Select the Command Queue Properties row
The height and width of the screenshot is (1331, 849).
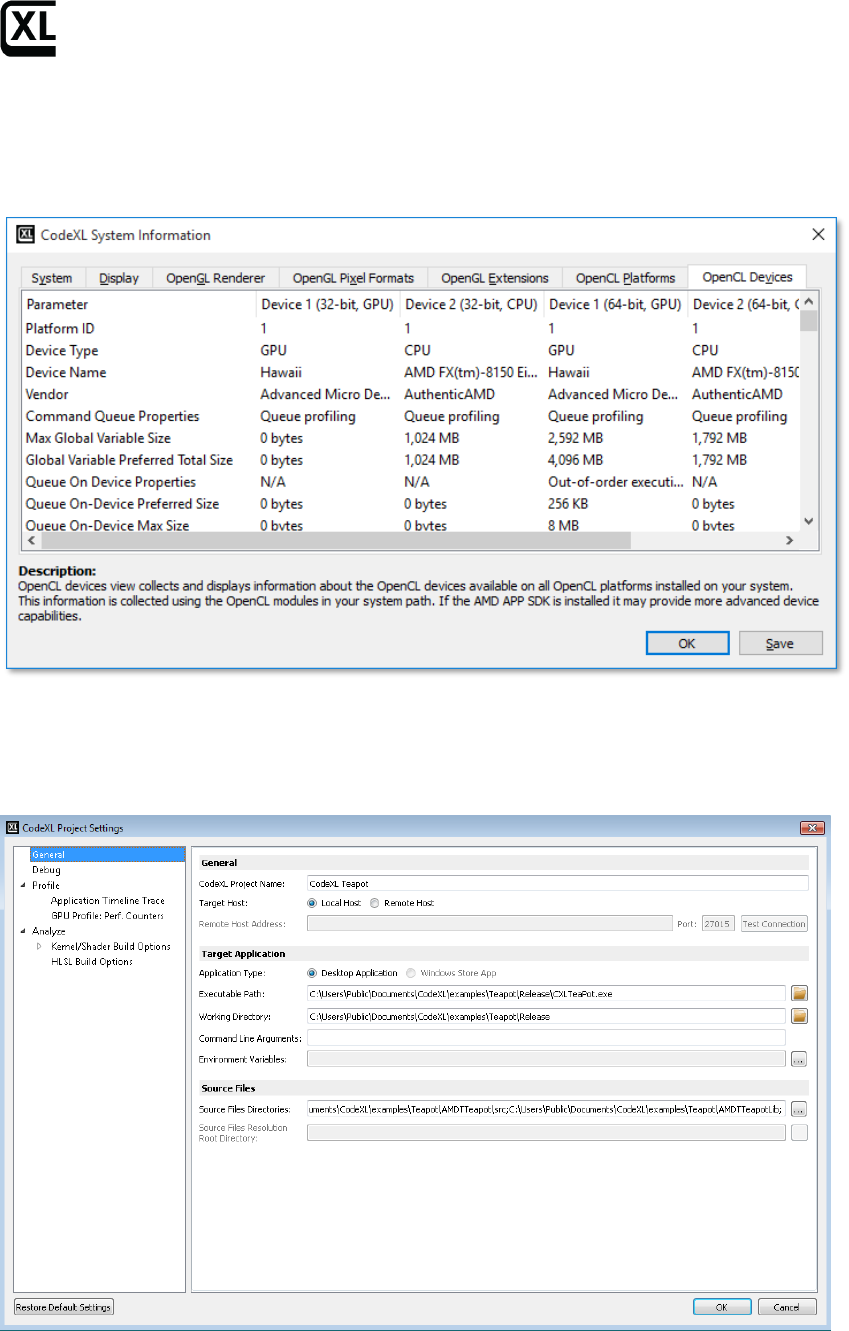tap(411, 416)
